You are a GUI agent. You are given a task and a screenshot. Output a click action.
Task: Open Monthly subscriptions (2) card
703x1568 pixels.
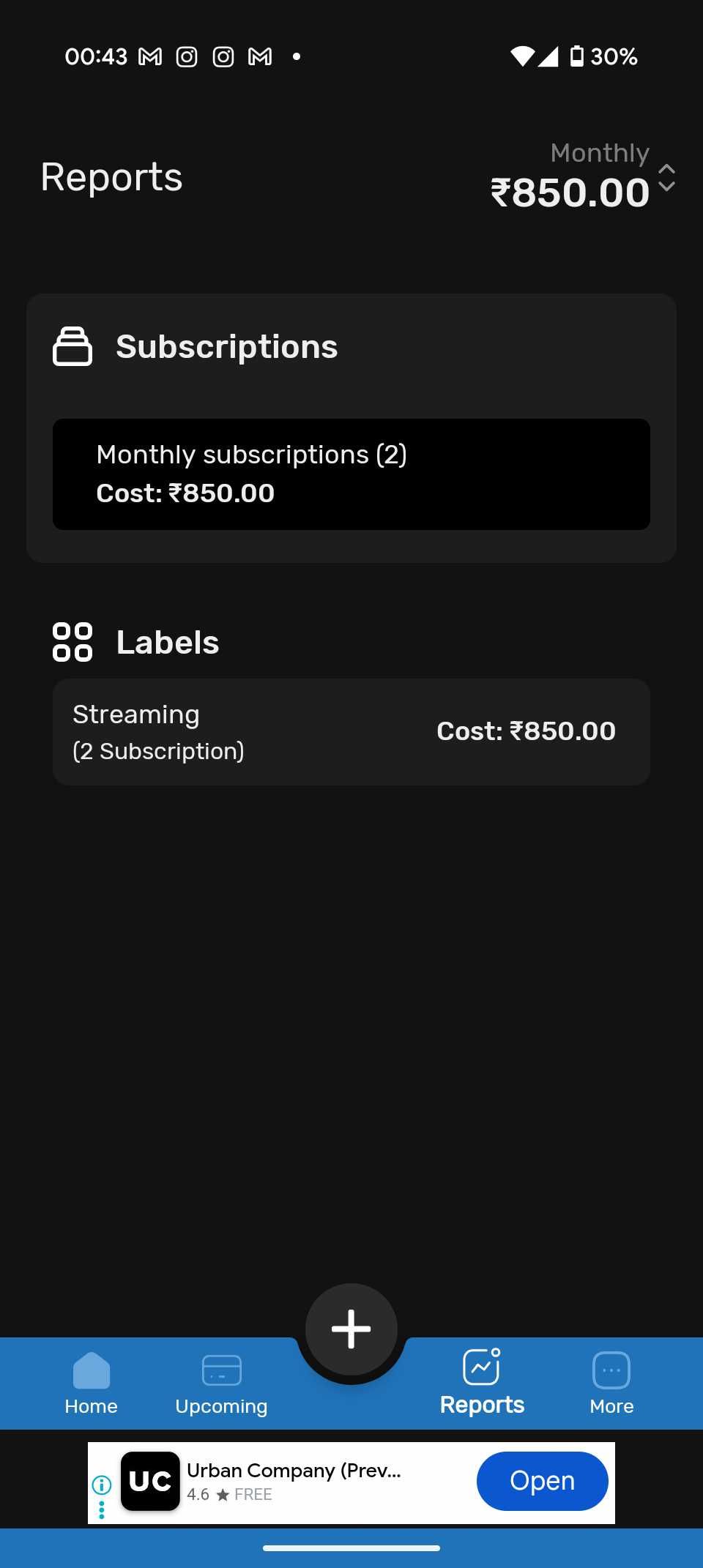click(x=351, y=474)
